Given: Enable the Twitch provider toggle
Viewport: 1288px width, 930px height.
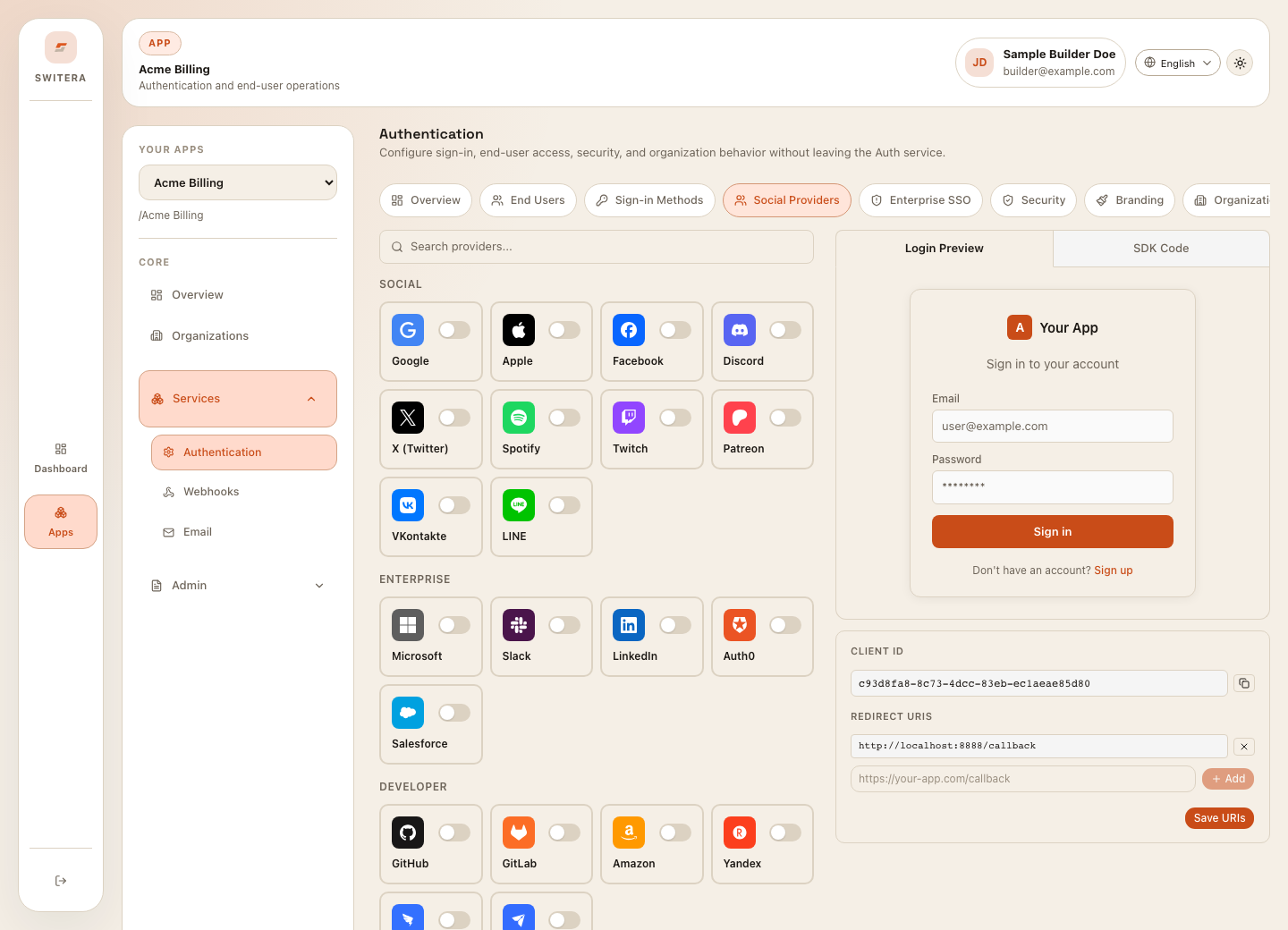Looking at the screenshot, I should coord(675,418).
